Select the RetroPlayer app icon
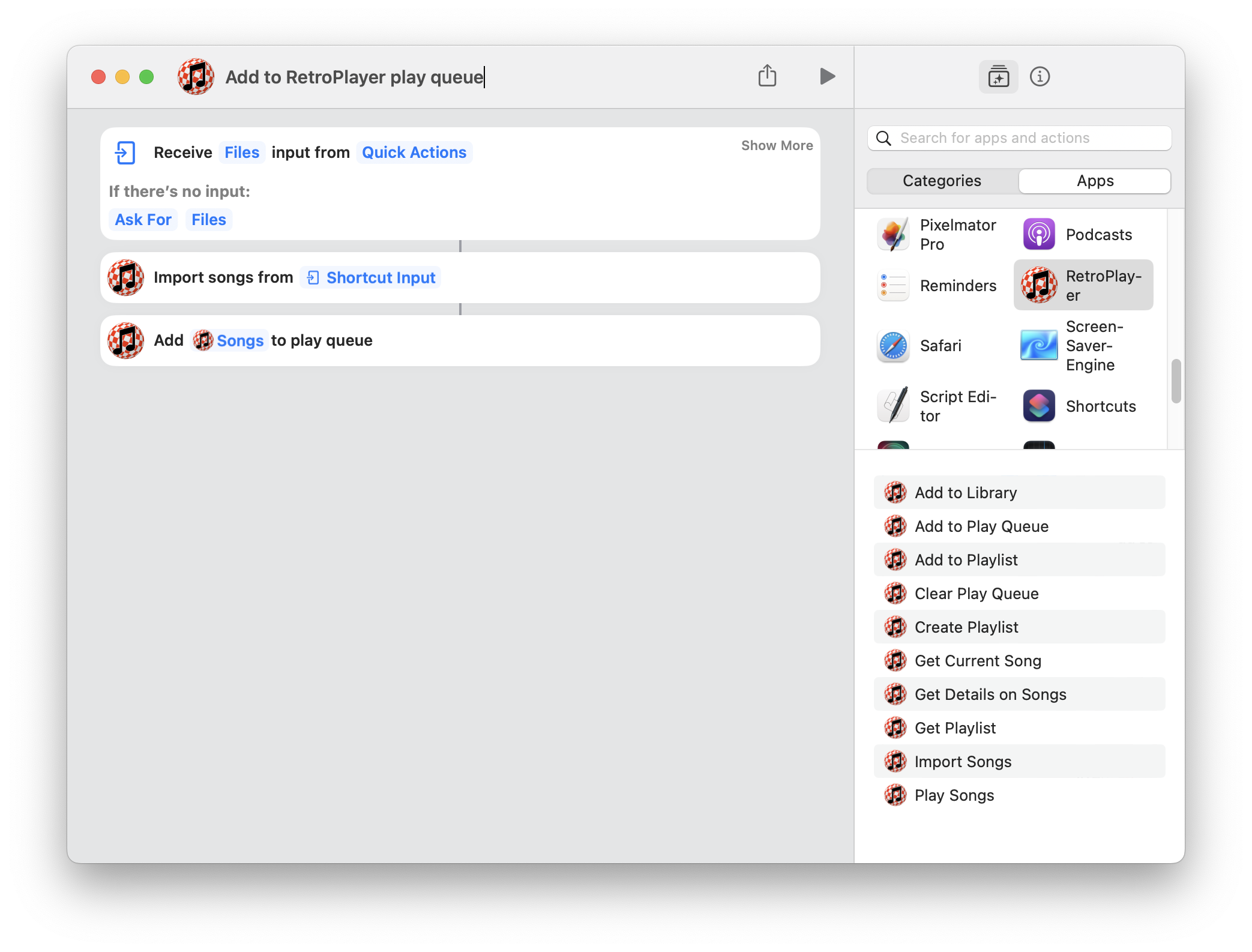Image resolution: width=1252 pixels, height=952 pixels. coord(1038,285)
